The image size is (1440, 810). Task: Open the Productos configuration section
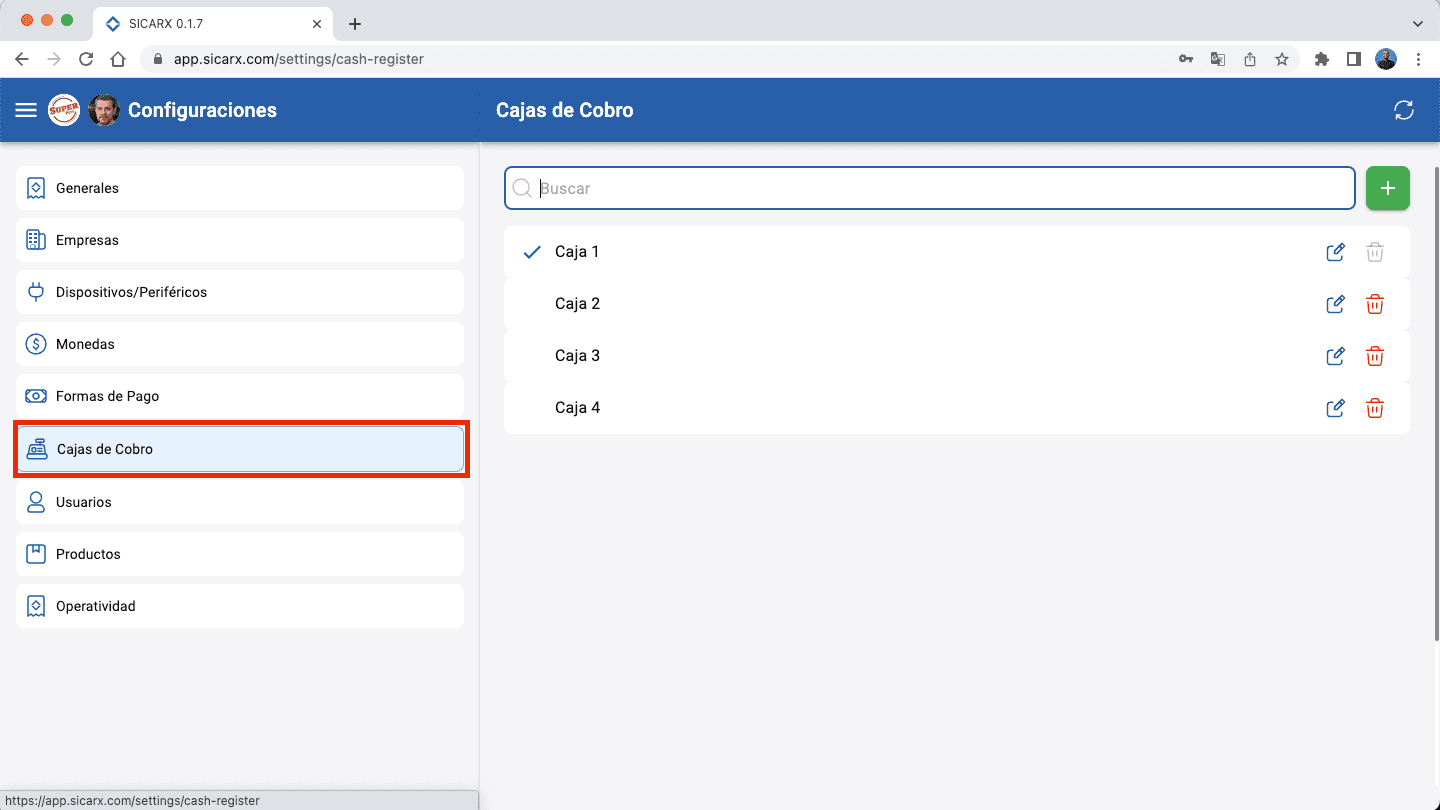point(240,553)
